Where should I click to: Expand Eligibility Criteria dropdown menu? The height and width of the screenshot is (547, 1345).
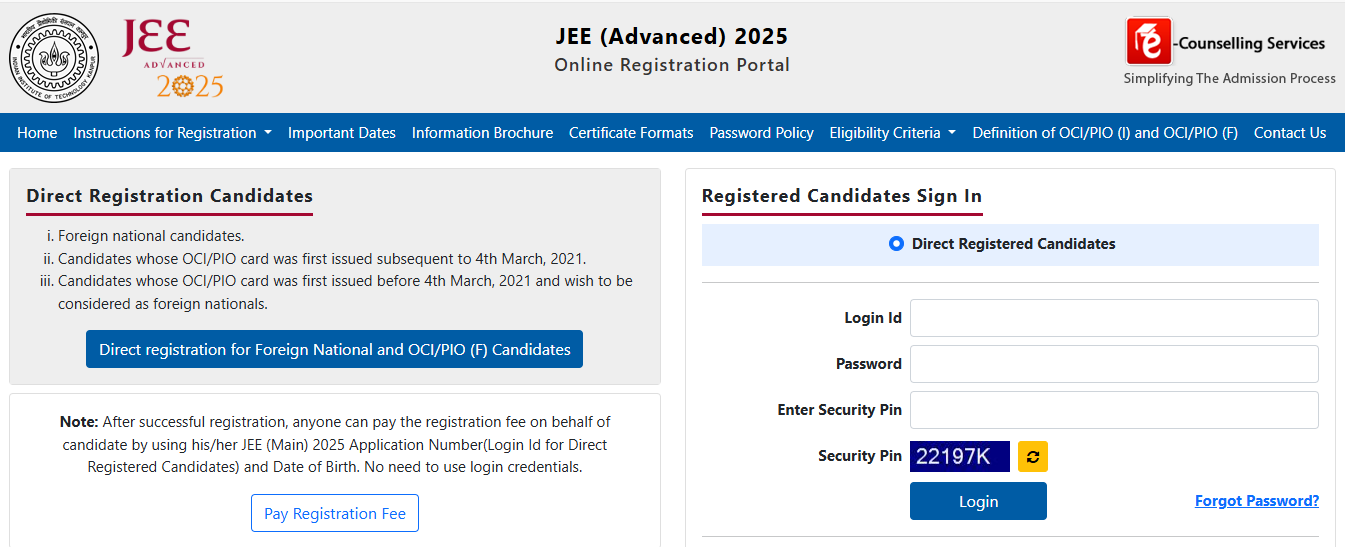coord(892,133)
